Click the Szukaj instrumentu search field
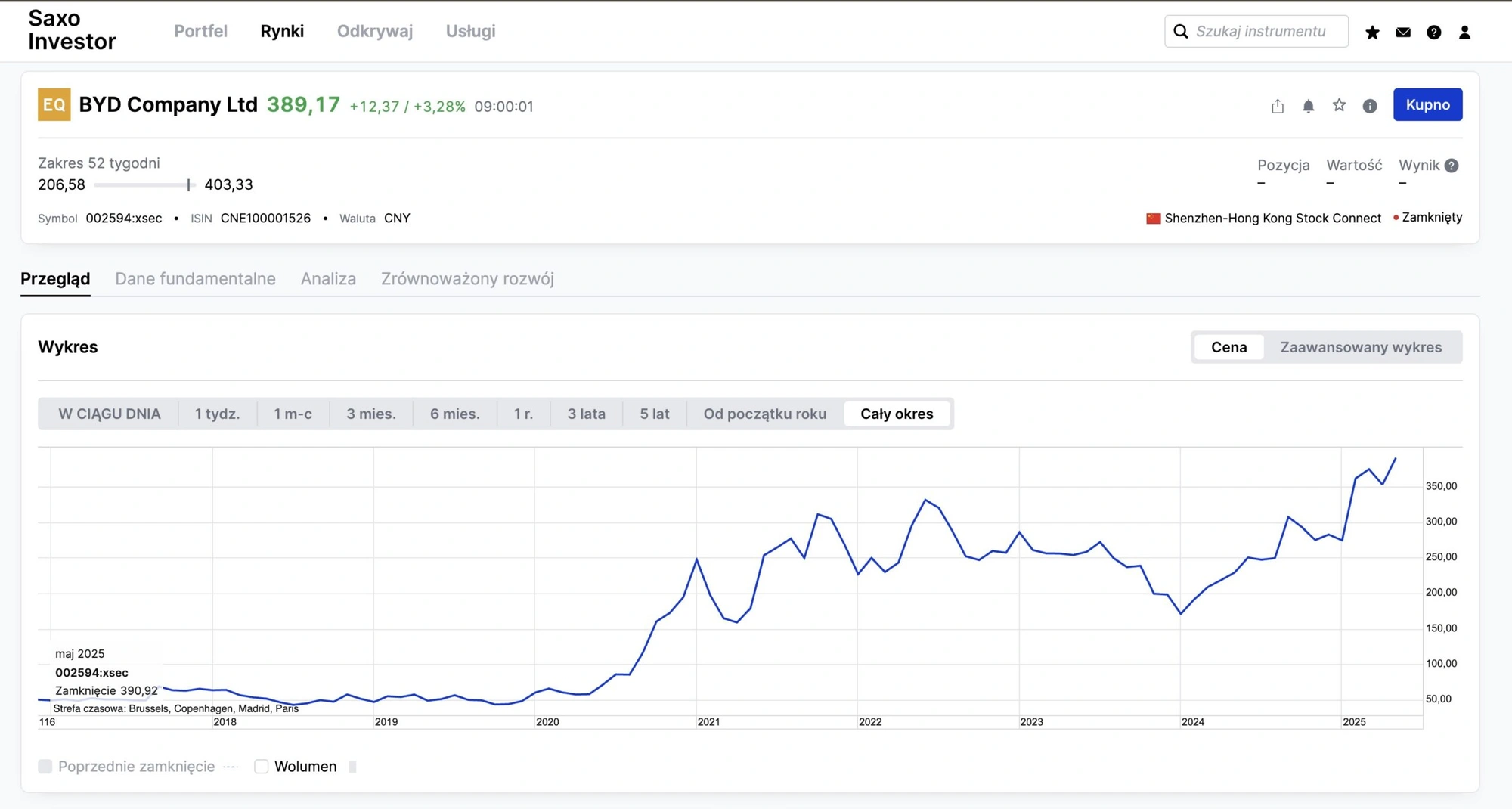This screenshot has width=1512, height=809. (x=1263, y=31)
